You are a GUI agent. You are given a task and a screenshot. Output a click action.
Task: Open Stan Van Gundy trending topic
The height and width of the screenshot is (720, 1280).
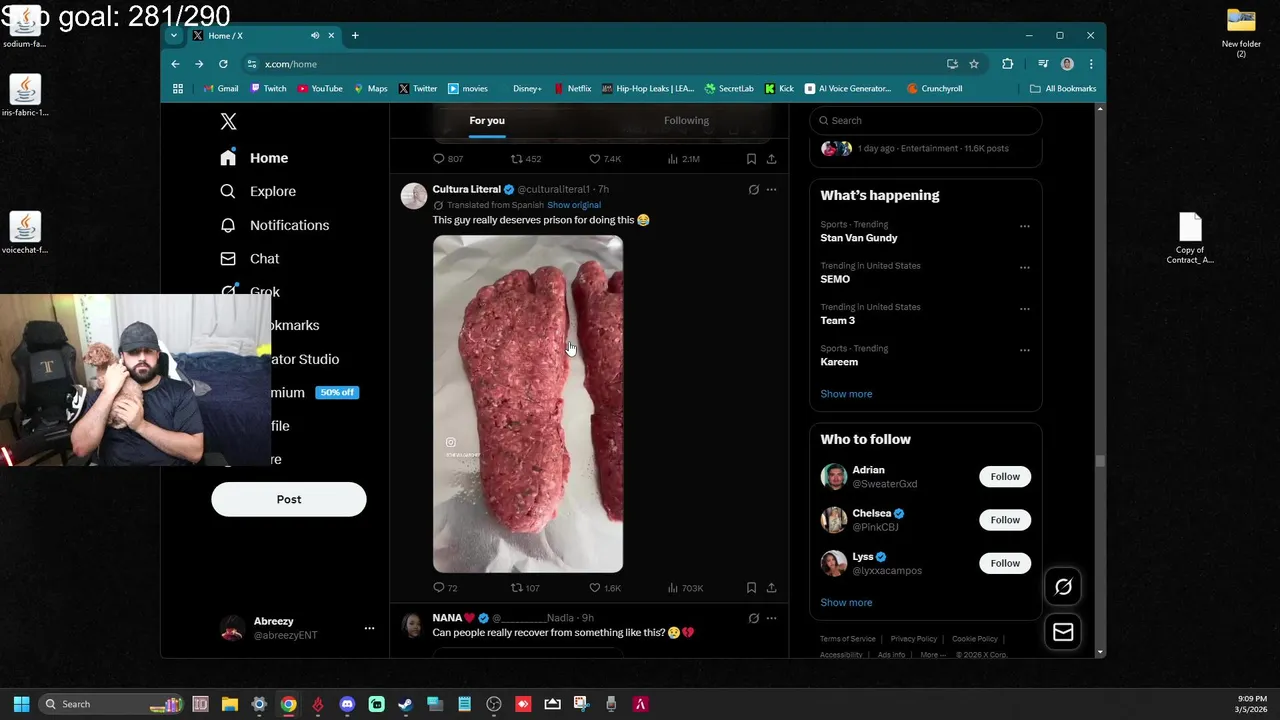point(858,238)
